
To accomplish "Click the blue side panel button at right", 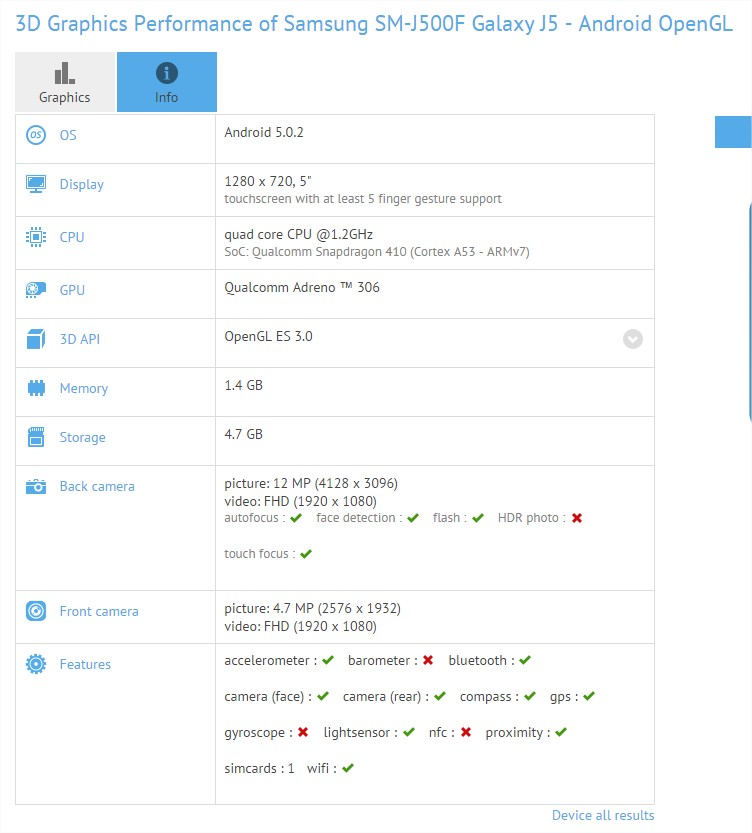I will coord(733,132).
